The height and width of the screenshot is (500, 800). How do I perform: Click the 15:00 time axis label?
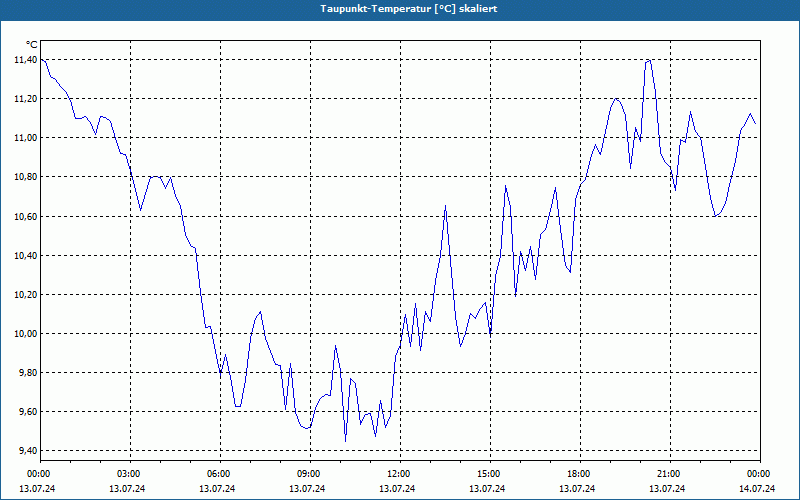[x=487, y=474]
